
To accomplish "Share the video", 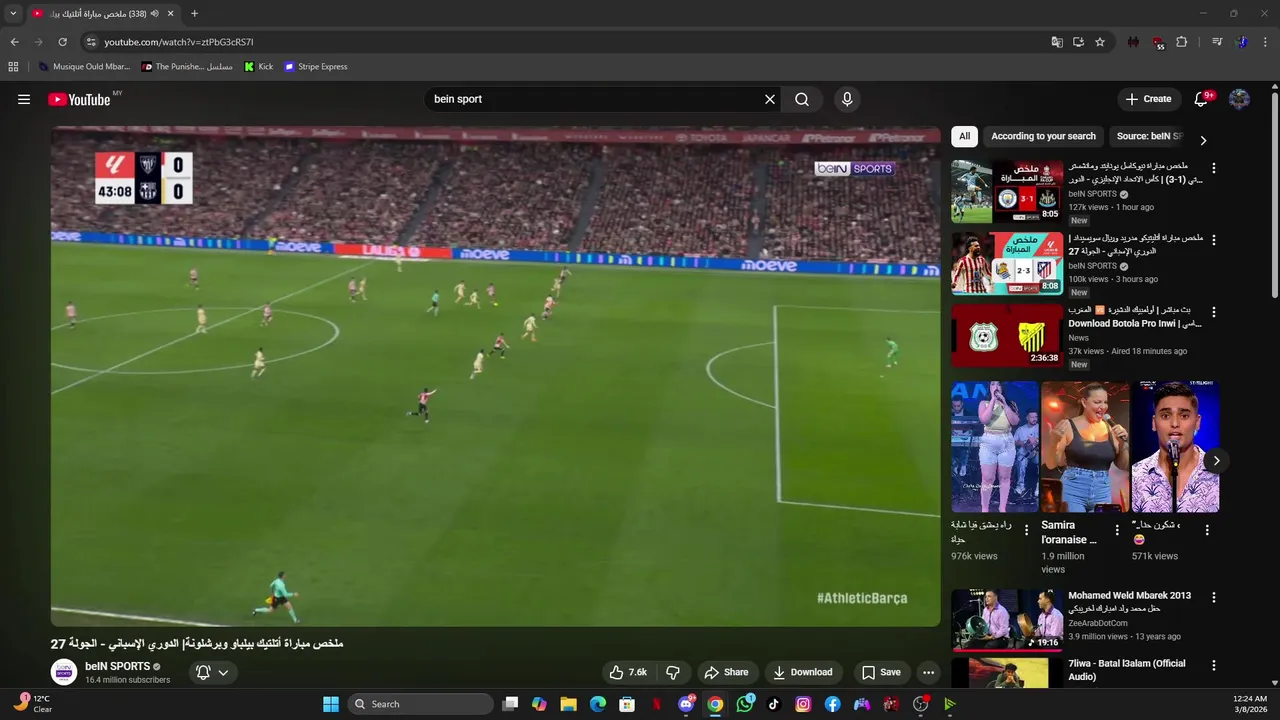I will (726, 672).
